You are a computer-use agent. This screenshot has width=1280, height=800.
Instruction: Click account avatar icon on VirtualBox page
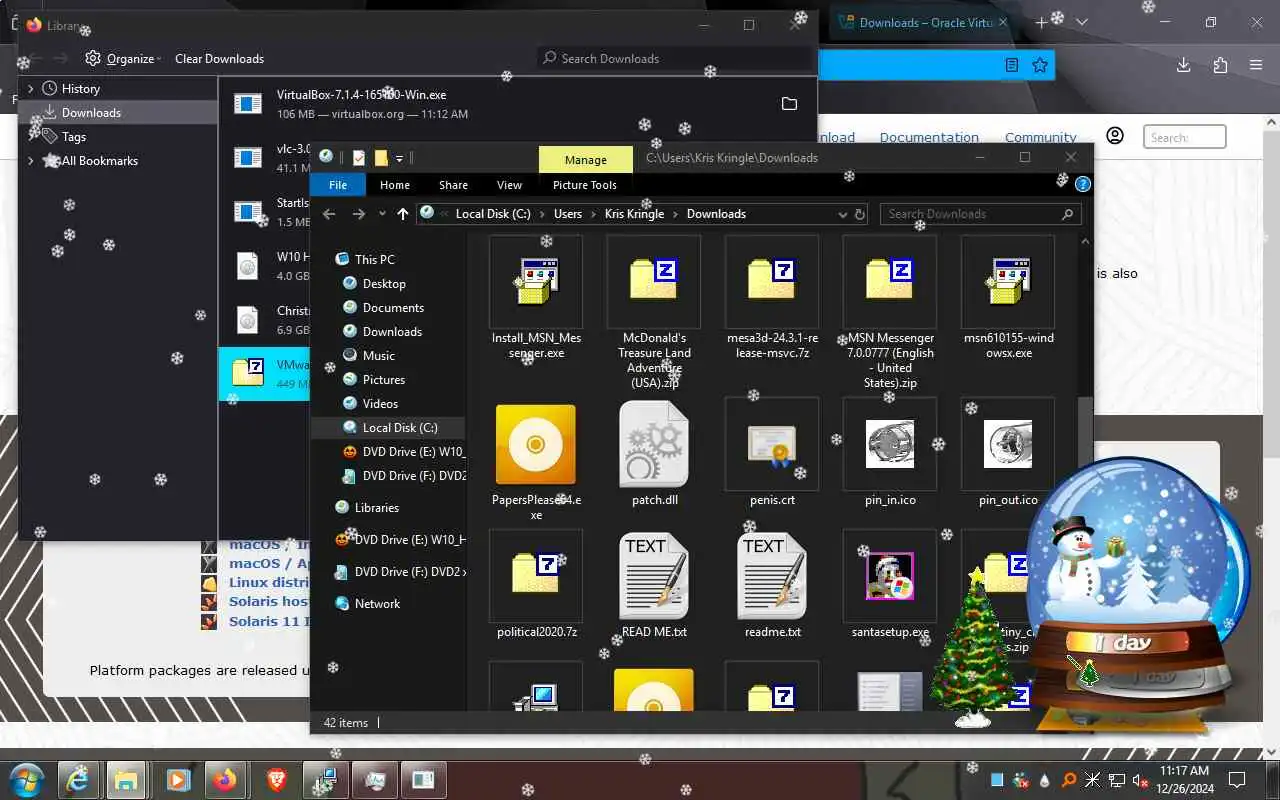(x=1115, y=136)
